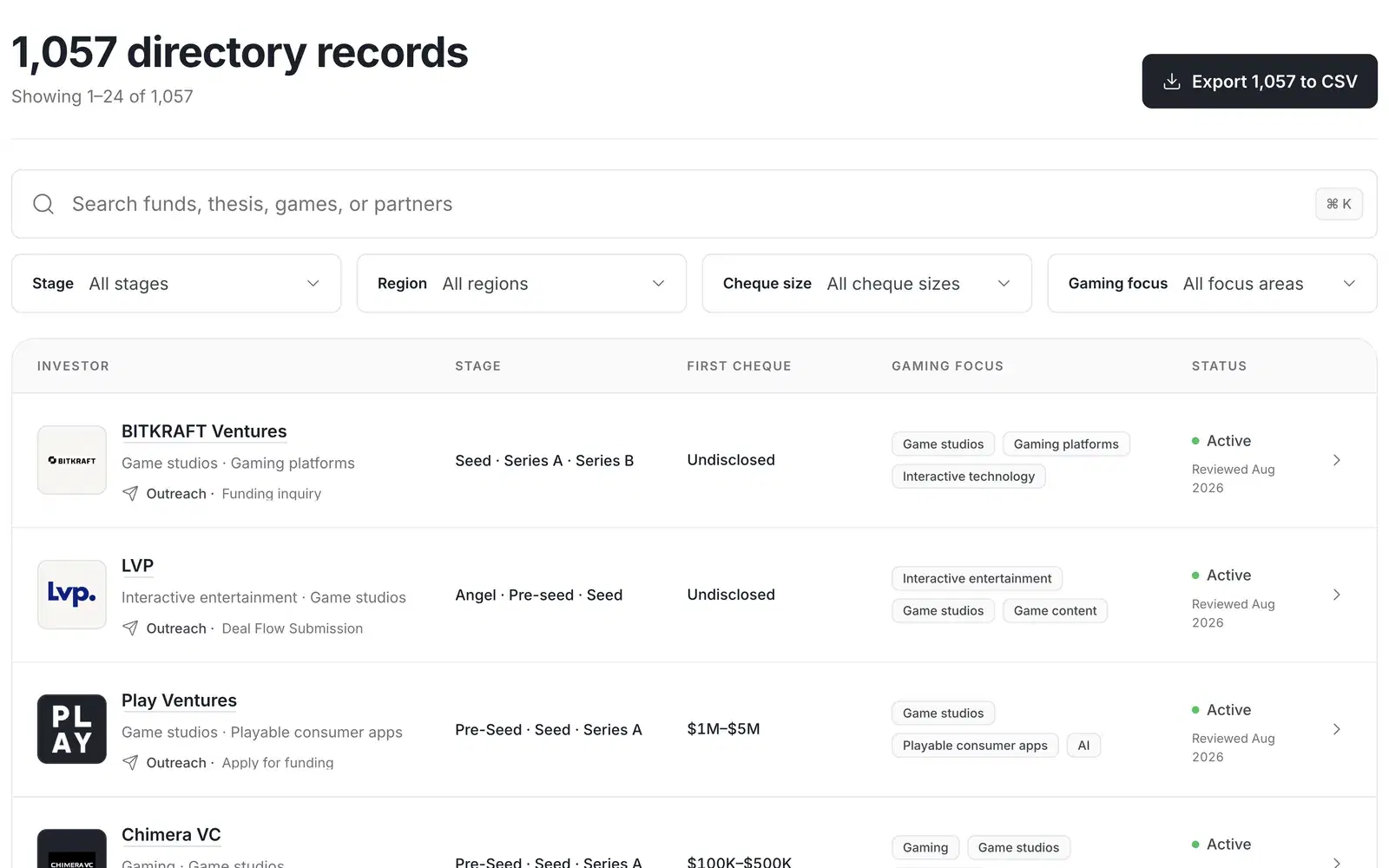Export 1,057 records to CSV

1260,82
